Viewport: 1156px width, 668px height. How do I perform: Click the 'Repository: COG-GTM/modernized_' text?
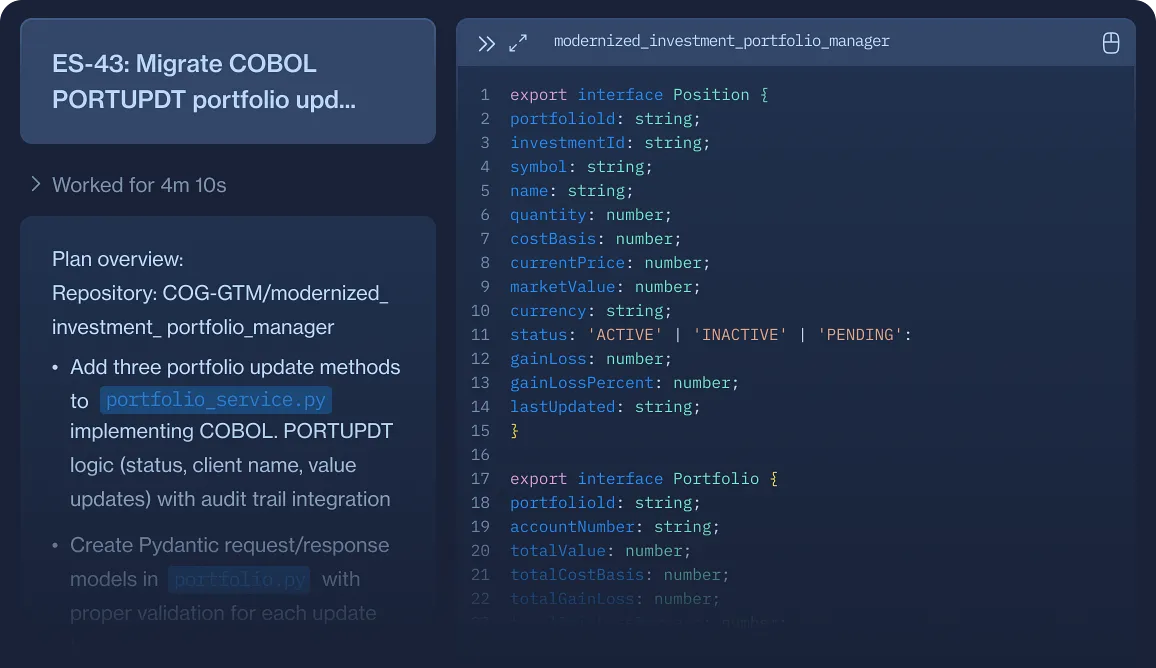click(220, 293)
